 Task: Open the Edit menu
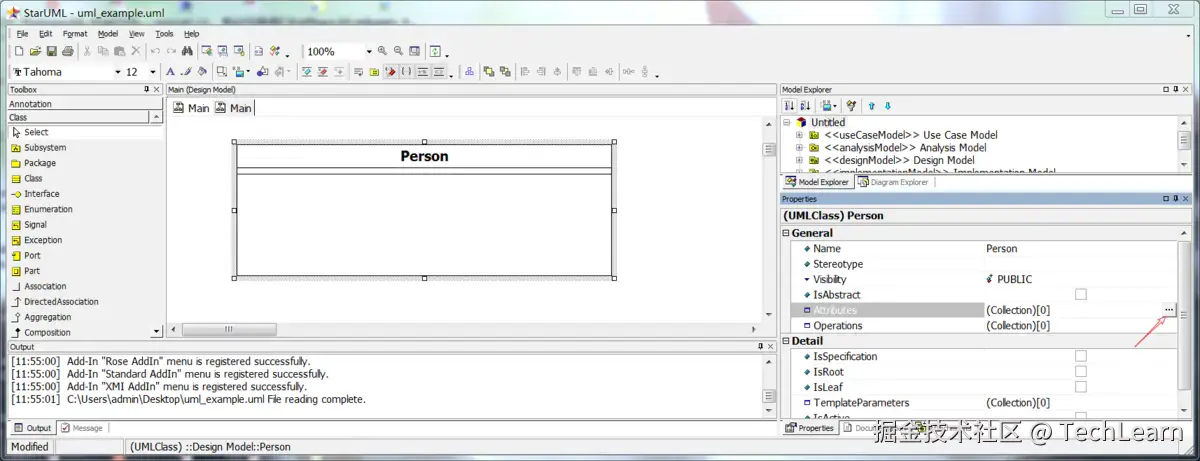point(46,34)
